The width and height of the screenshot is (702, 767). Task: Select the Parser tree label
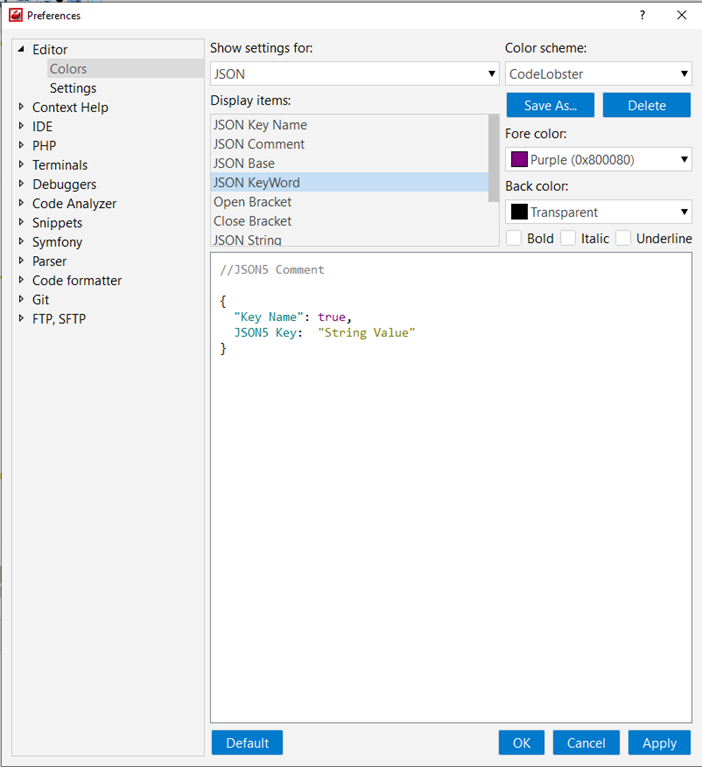(x=49, y=261)
